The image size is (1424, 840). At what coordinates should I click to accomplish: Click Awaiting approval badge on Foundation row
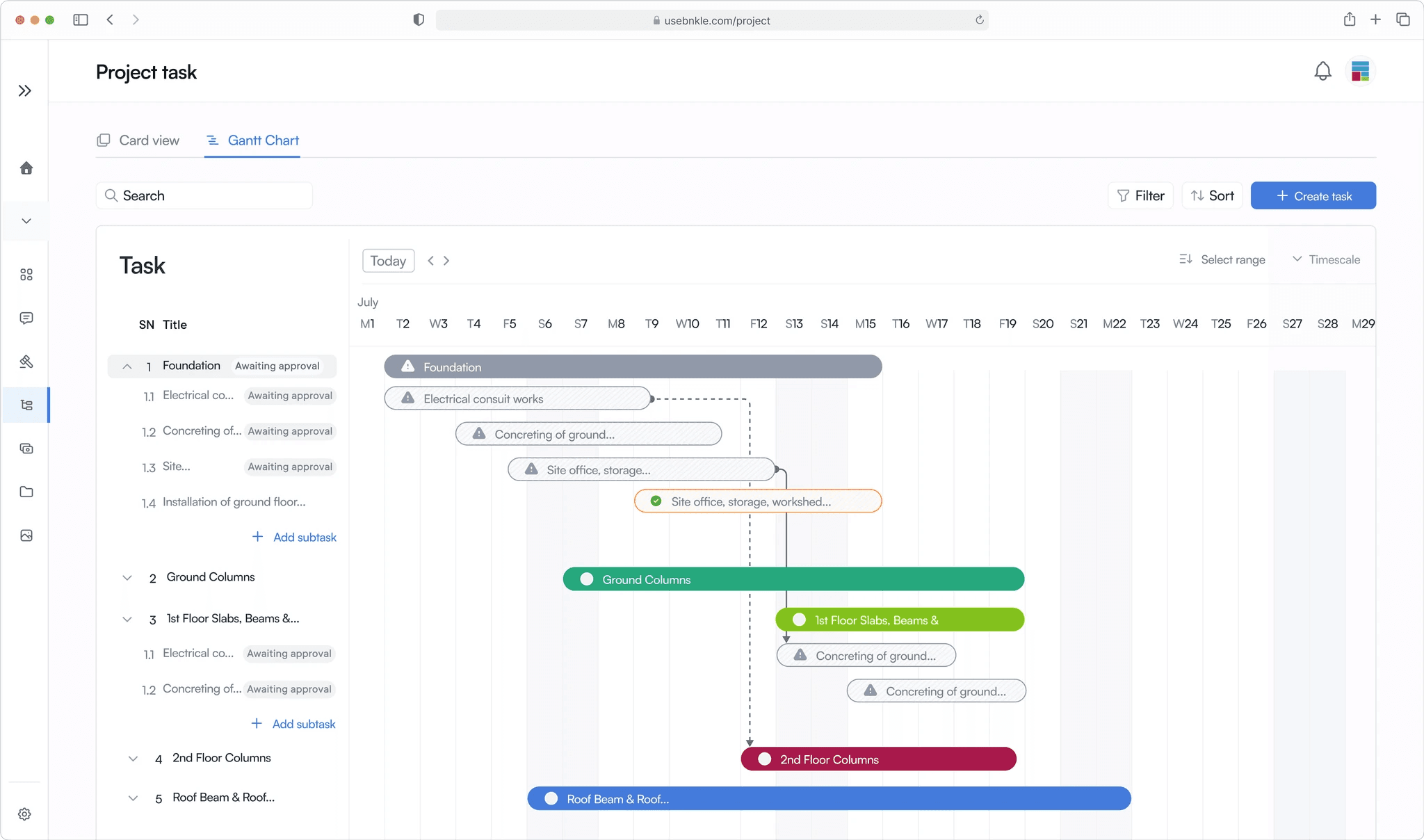pyautogui.click(x=277, y=366)
